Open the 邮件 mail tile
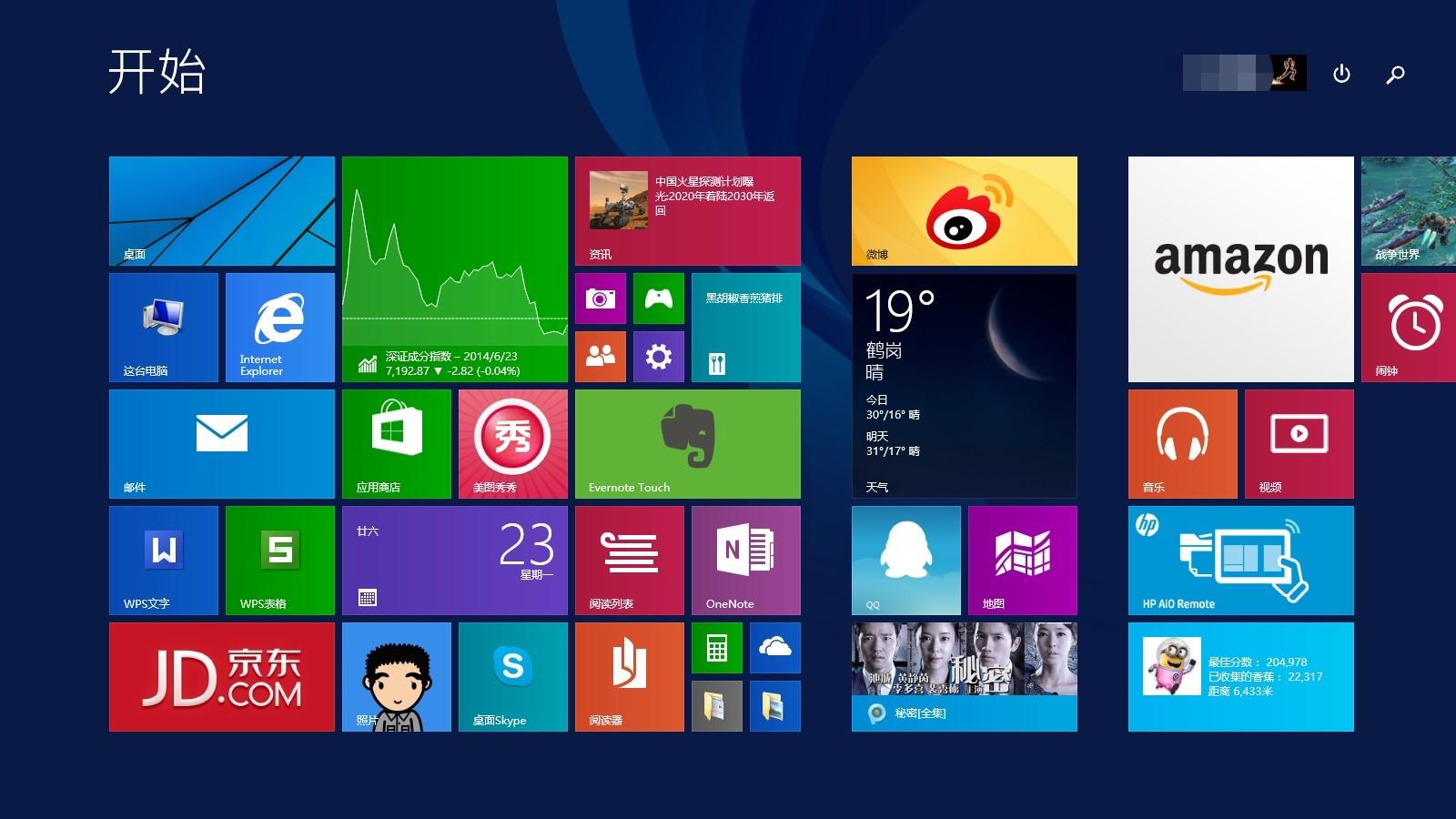 pyautogui.click(x=221, y=443)
